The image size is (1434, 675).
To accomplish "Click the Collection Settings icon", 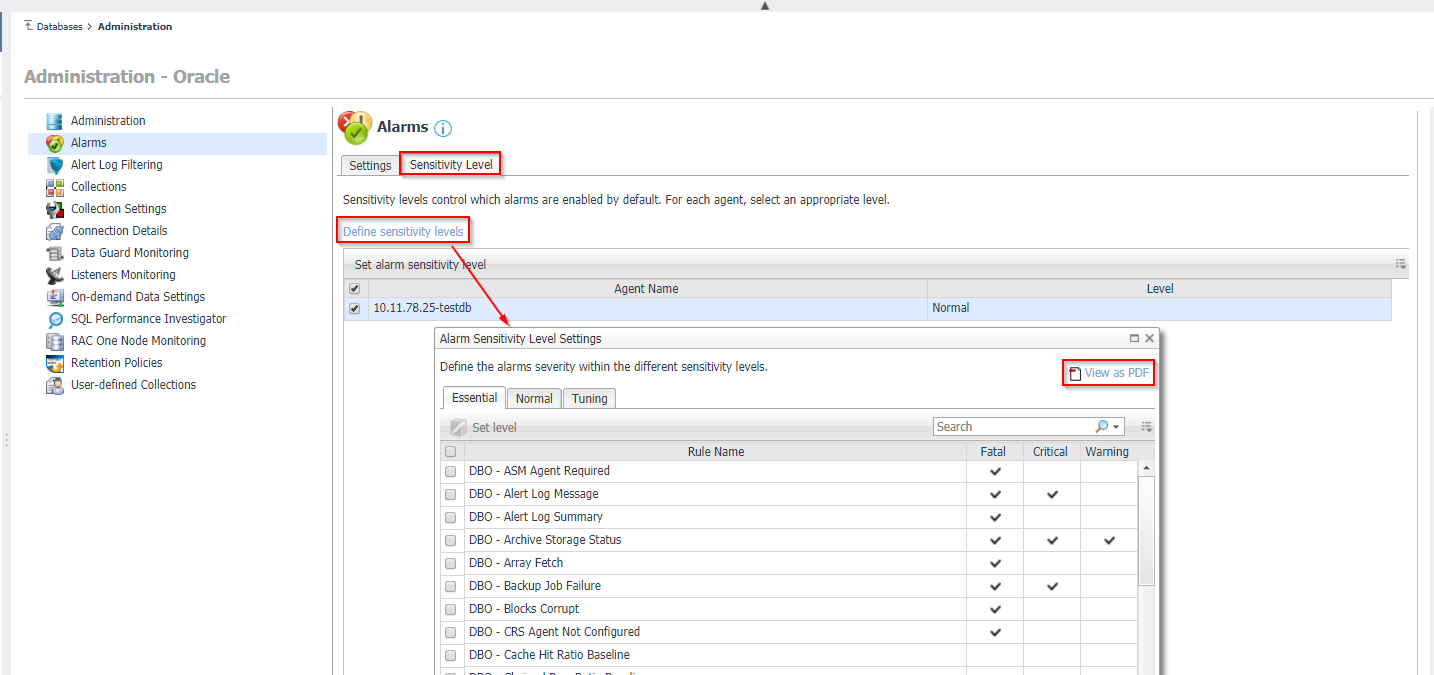I will pyautogui.click(x=55, y=209).
